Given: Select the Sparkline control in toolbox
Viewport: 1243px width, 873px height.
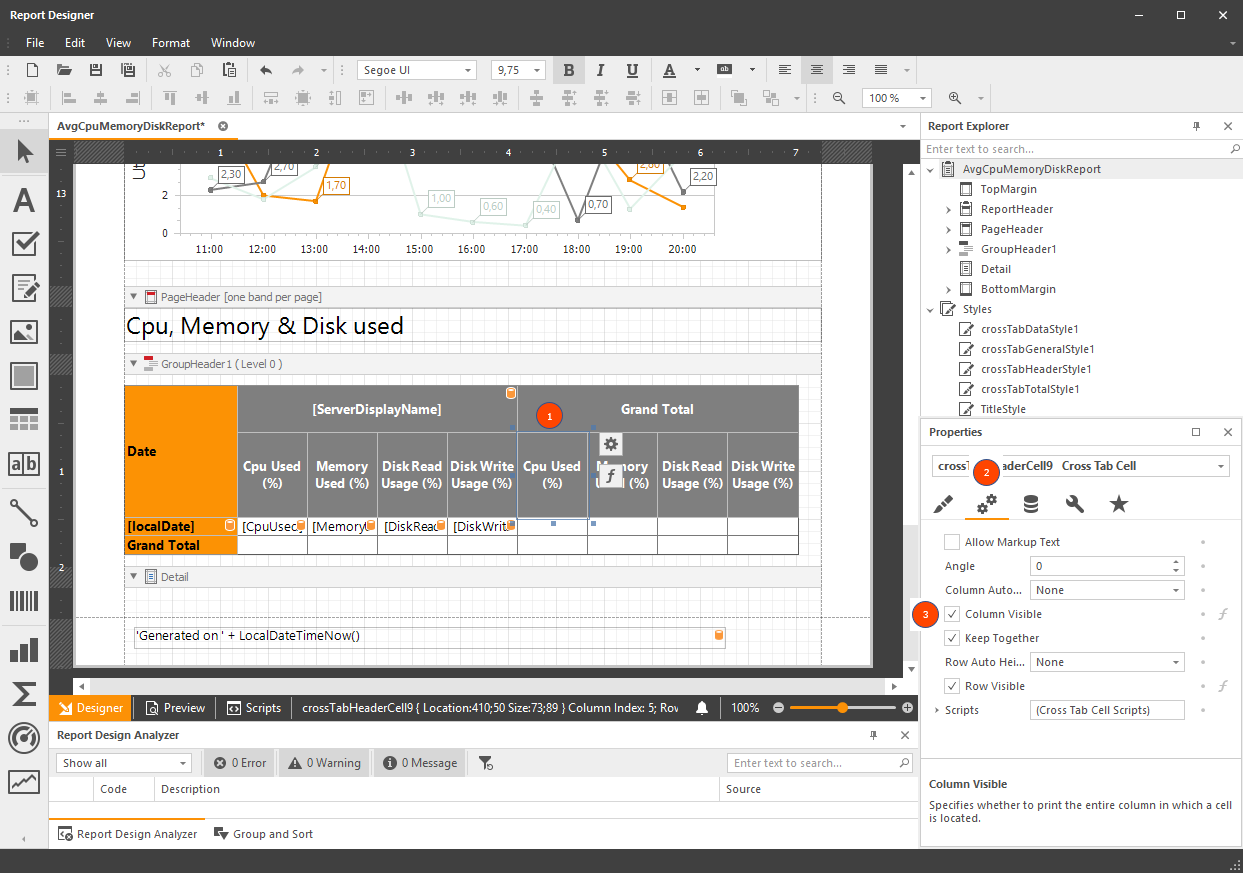Looking at the screenshot, I should (x=24, y=781).
